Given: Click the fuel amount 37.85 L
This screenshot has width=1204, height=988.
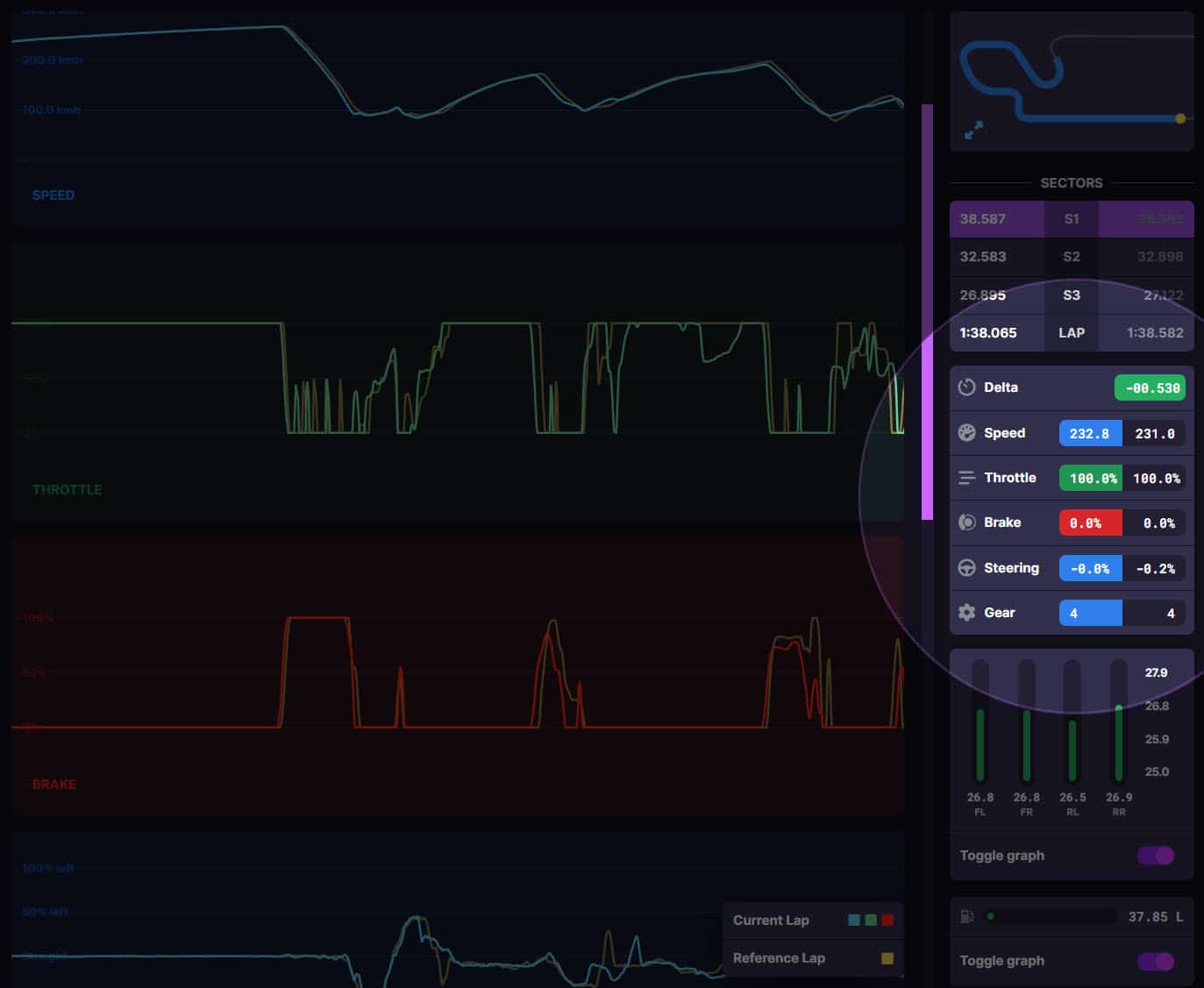Looking at the screenshot, I should (1156, 917).
